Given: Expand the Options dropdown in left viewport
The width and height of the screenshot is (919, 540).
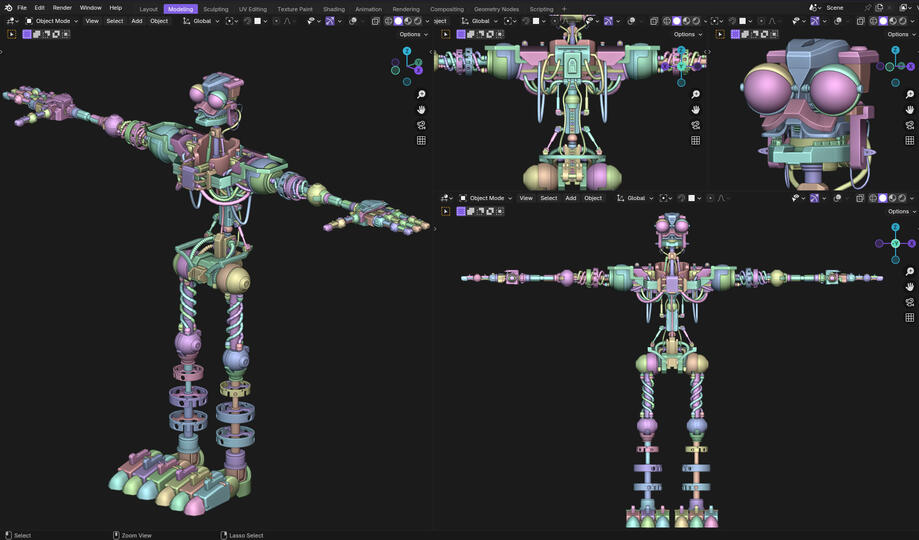Looking at the screenshot, I should point(413,34).
